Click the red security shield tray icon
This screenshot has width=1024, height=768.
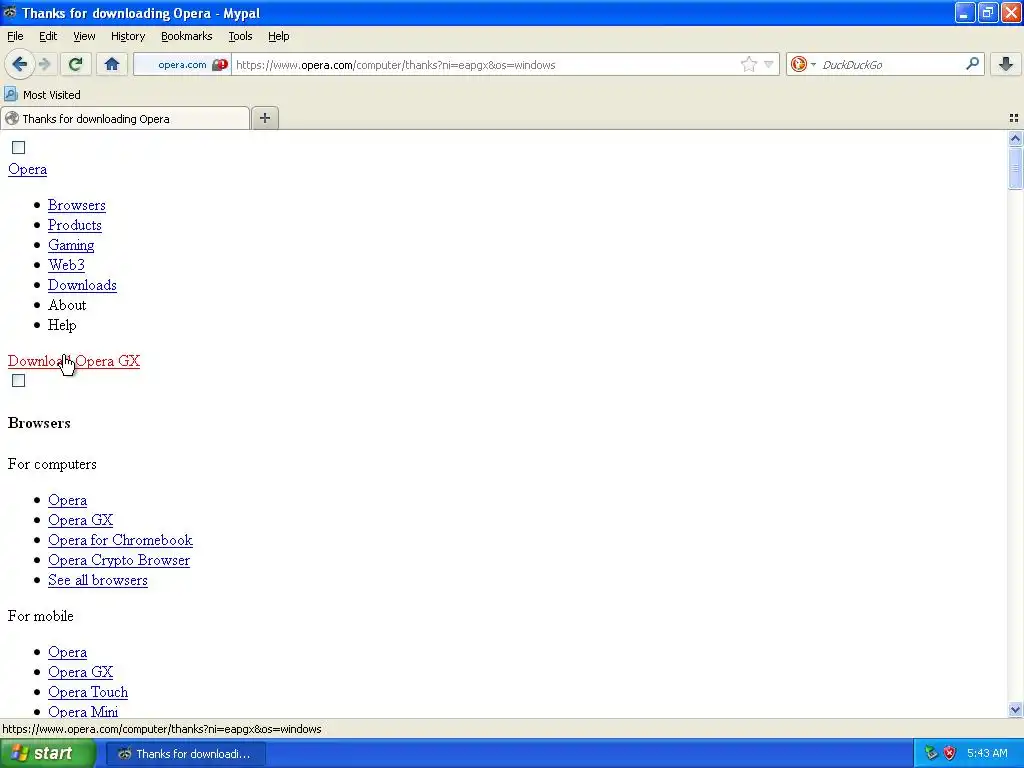tap(950, 754)
